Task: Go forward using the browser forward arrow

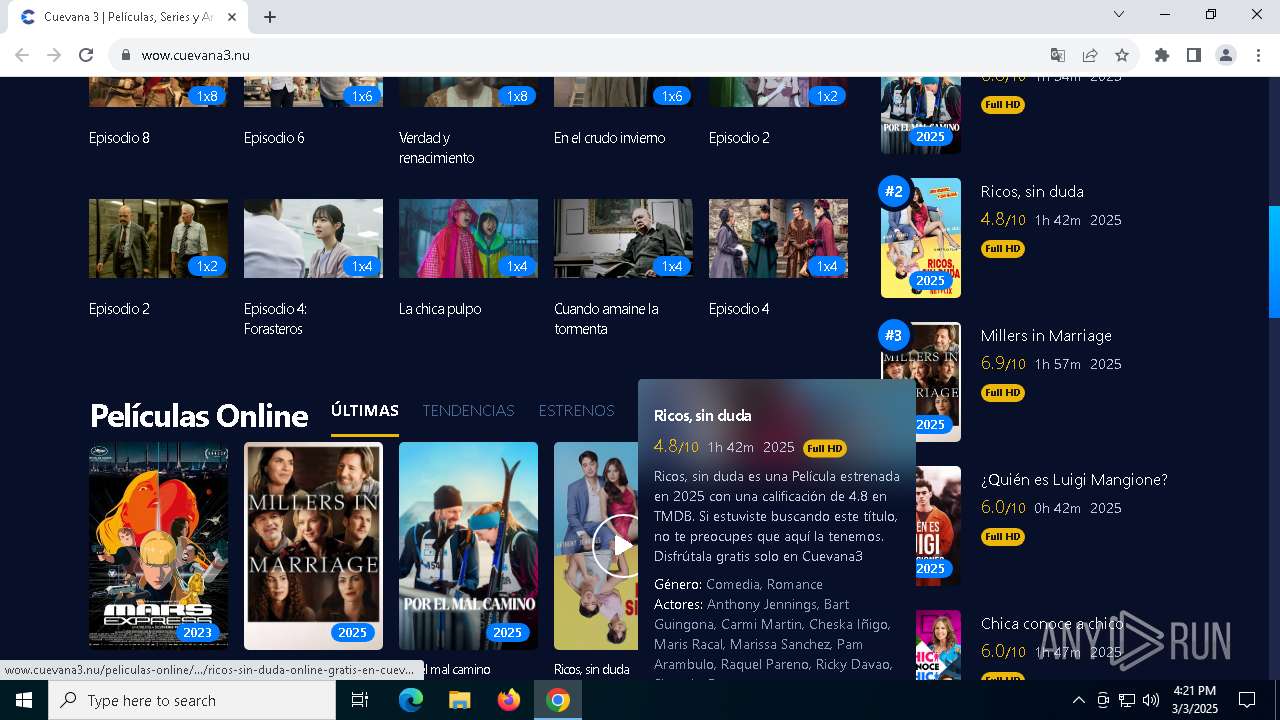Action: tap(54, 55)
